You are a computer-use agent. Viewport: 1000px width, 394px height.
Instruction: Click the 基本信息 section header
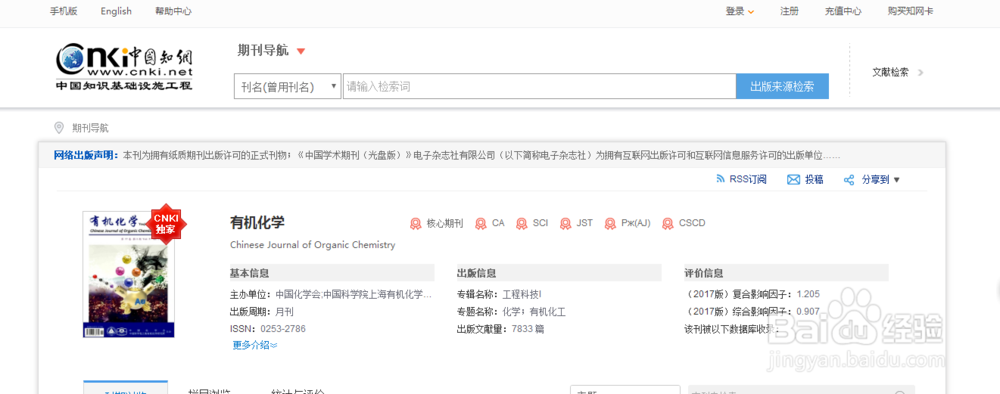pyautogui.click(x=249, y=274)
